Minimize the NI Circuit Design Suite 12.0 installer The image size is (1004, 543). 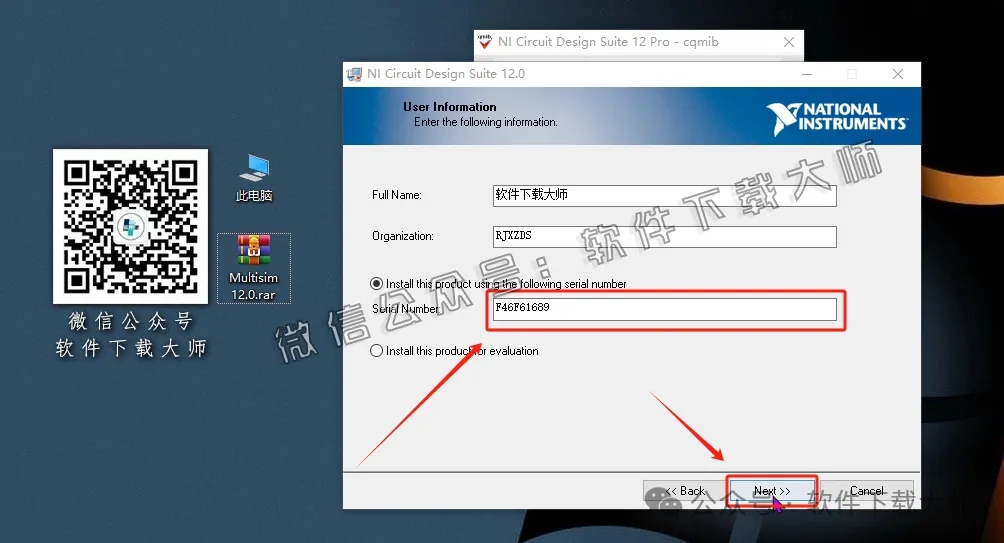tap(806, 74)
